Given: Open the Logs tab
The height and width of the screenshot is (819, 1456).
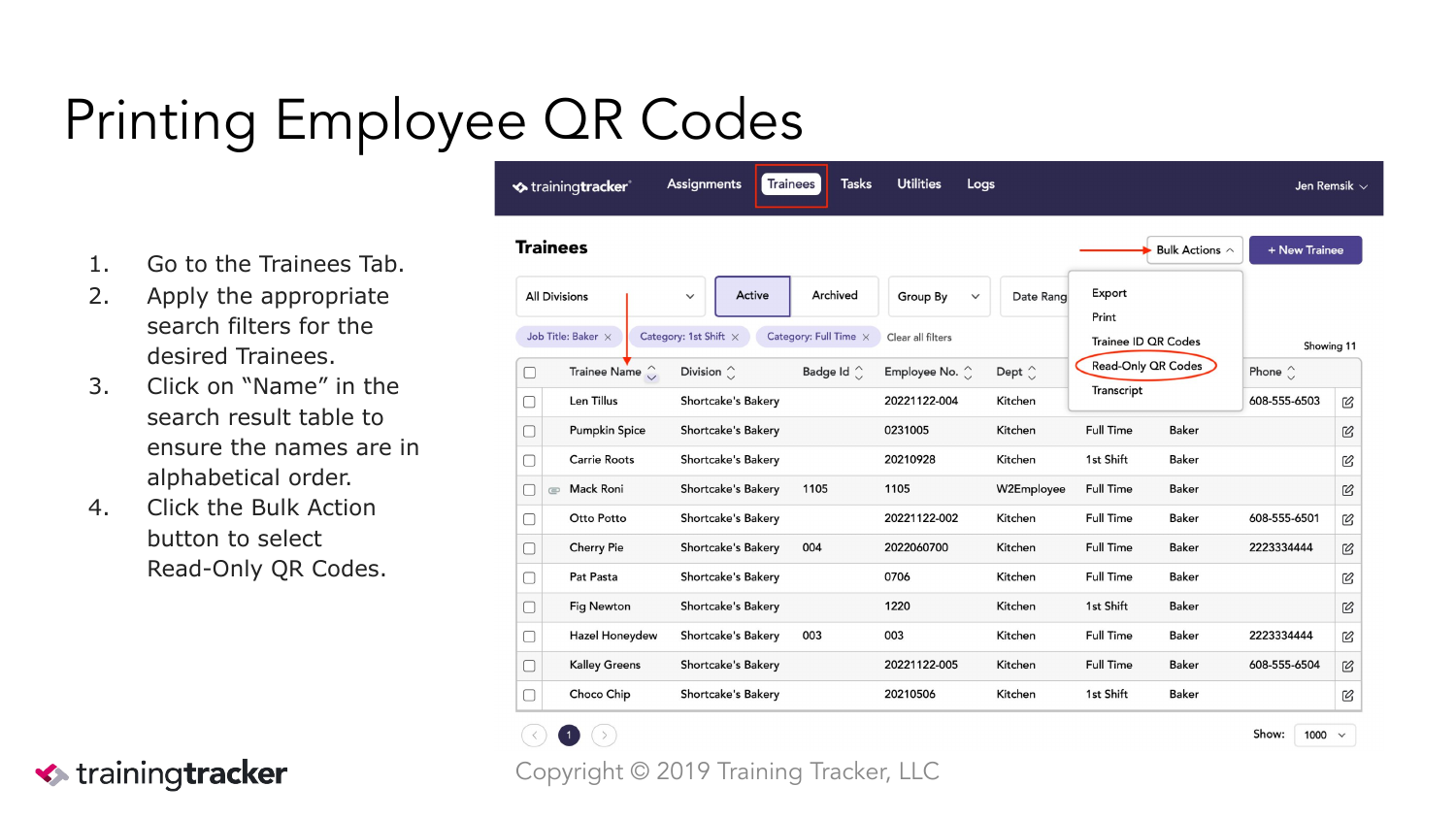Looking at the screenshot, I should coord(980,184).
